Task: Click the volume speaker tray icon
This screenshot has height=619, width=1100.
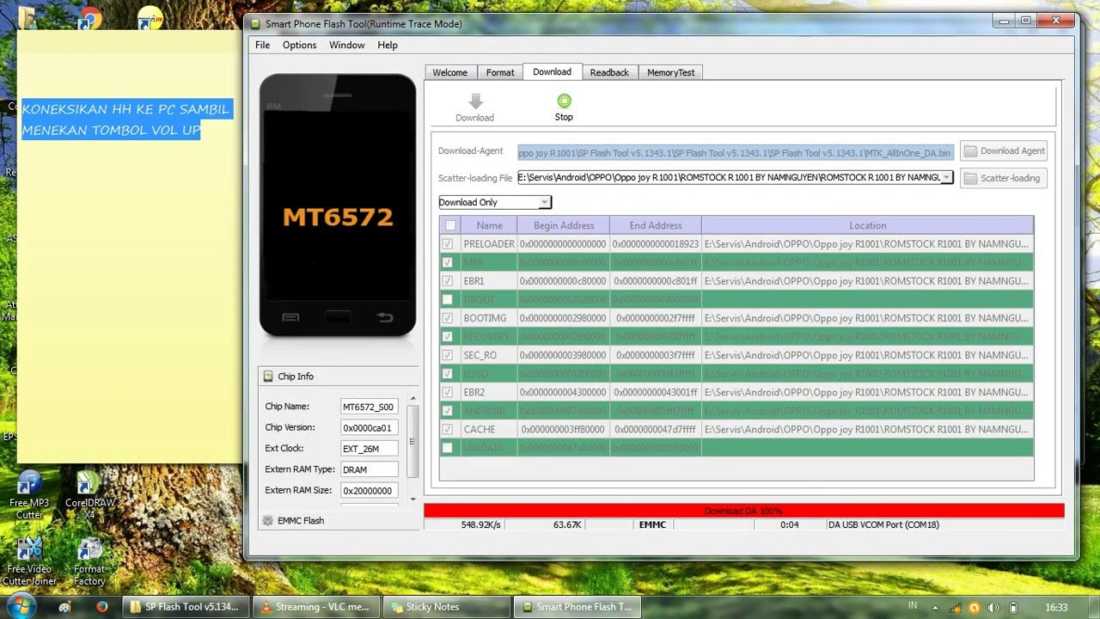Action: pyautogui.click(x=993, y=608)
